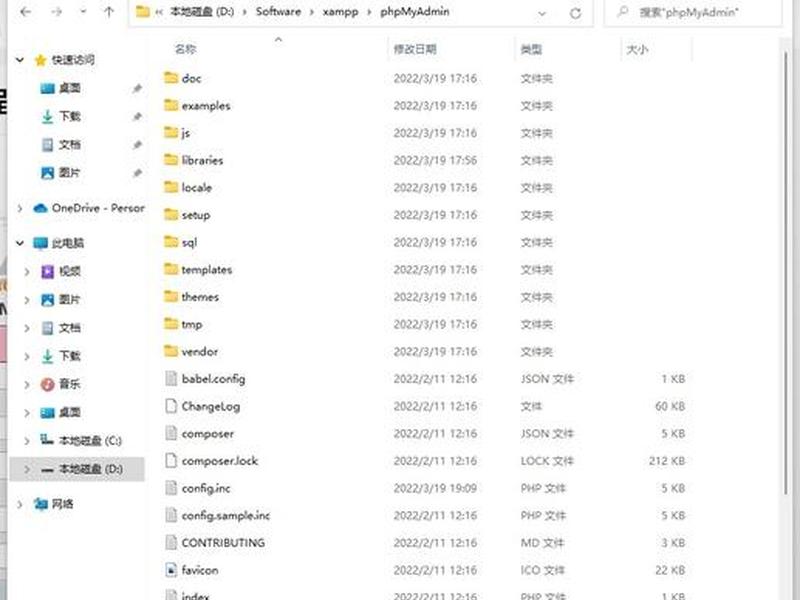Go up one folder level arrow
800x600 pixels.
pyautogui.click(x=109, y=12)
